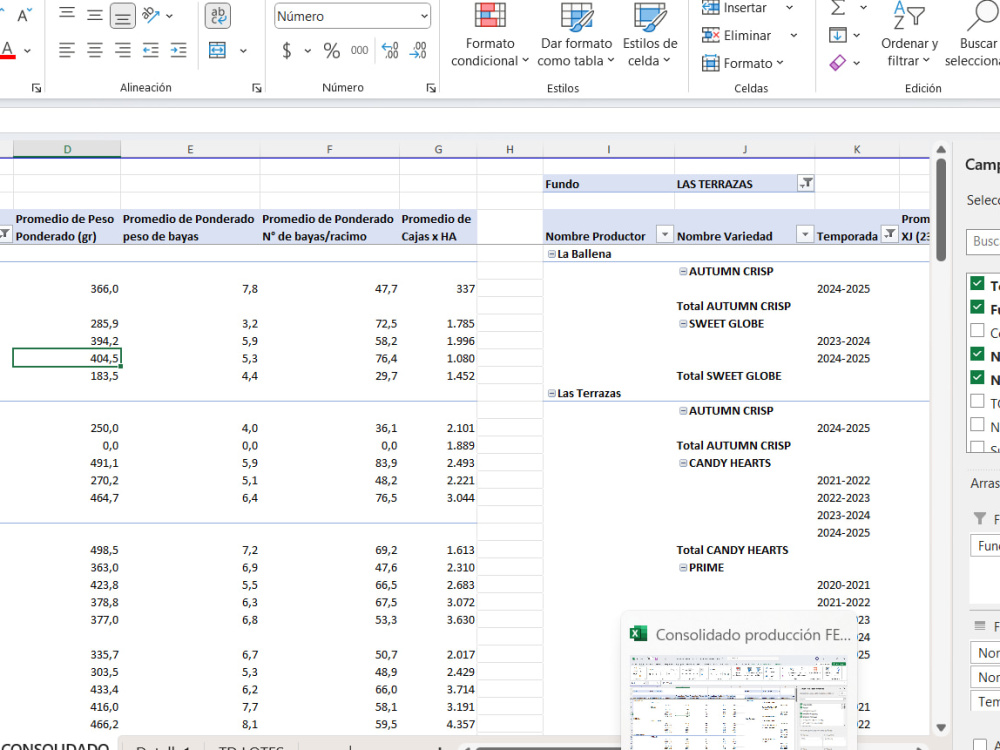Decrease the cell indent
Image resolution: width=1000 pixels, height=750 pixels.
tap(151, 50)
